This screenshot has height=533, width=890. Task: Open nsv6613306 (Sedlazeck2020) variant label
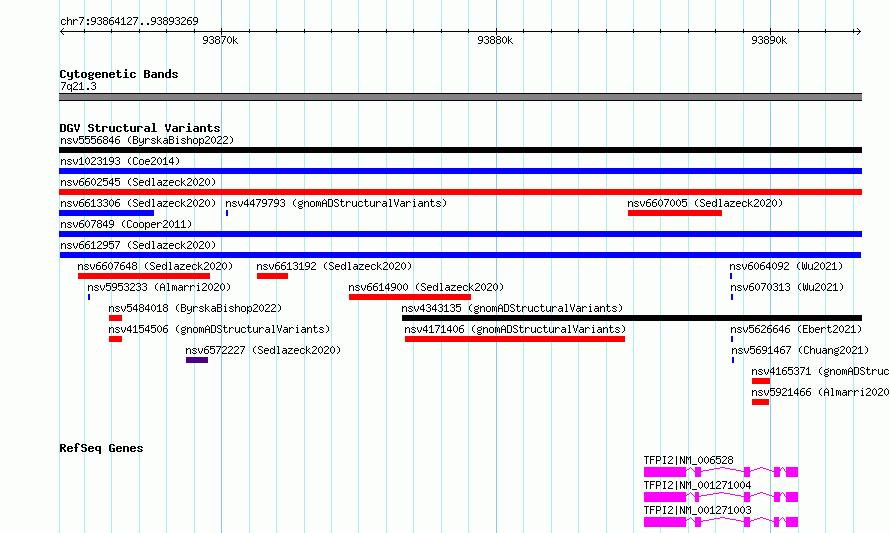(x=138, y=203)
